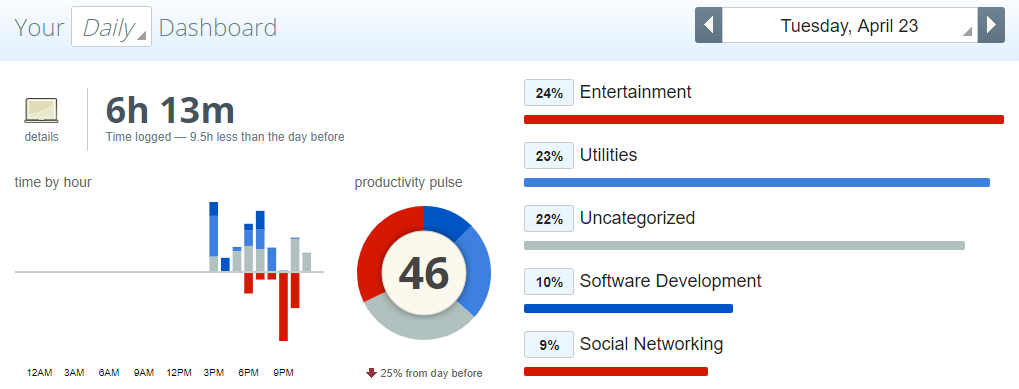Viewport: 1019px width, 389px height.
Task: Click the tallest red bar in the hourly chart
Action: click(x=283, y=306)
